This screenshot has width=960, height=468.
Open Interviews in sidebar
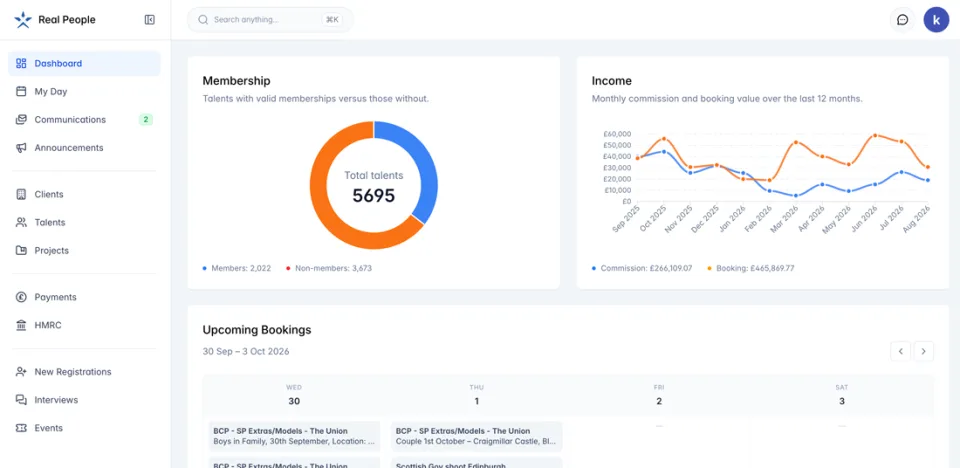(84, 401)
